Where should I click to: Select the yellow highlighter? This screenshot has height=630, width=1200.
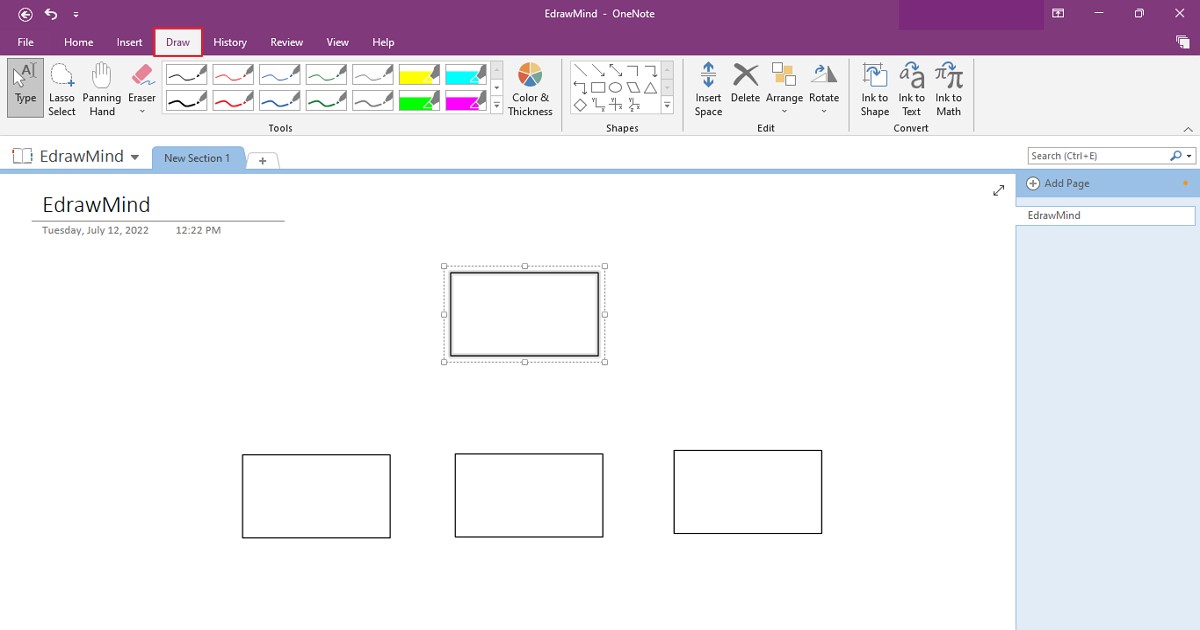[420, 75]
